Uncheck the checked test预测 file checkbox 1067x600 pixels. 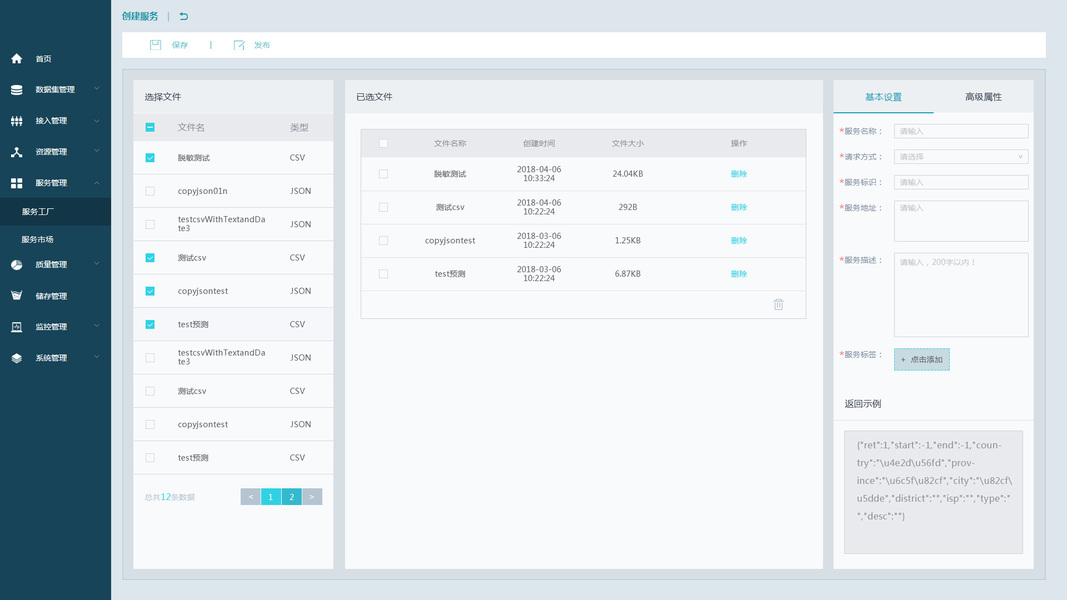click(x=150, y=324)
